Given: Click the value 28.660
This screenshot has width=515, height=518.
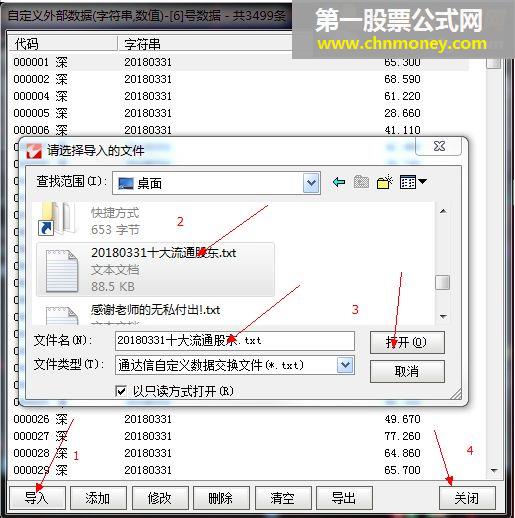Looking at the screenshot, I should [x=402, y=113].
